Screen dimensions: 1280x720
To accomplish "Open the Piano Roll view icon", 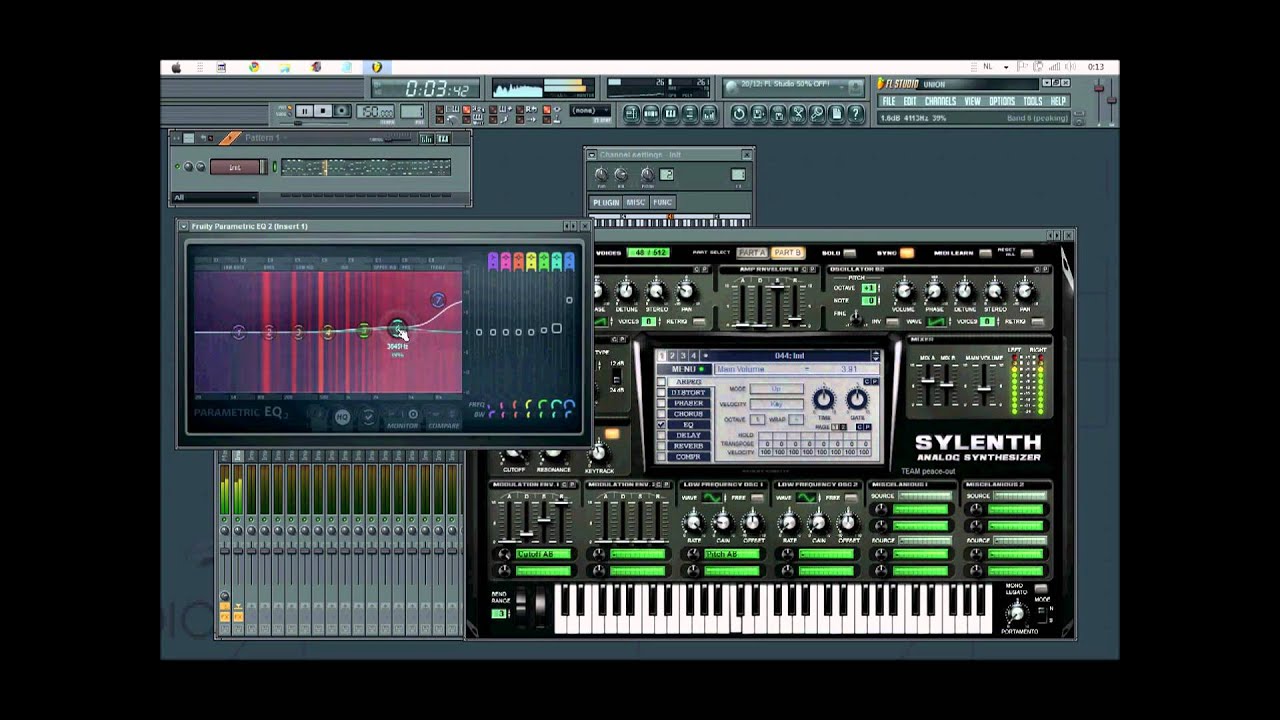I will pos(671,114).
